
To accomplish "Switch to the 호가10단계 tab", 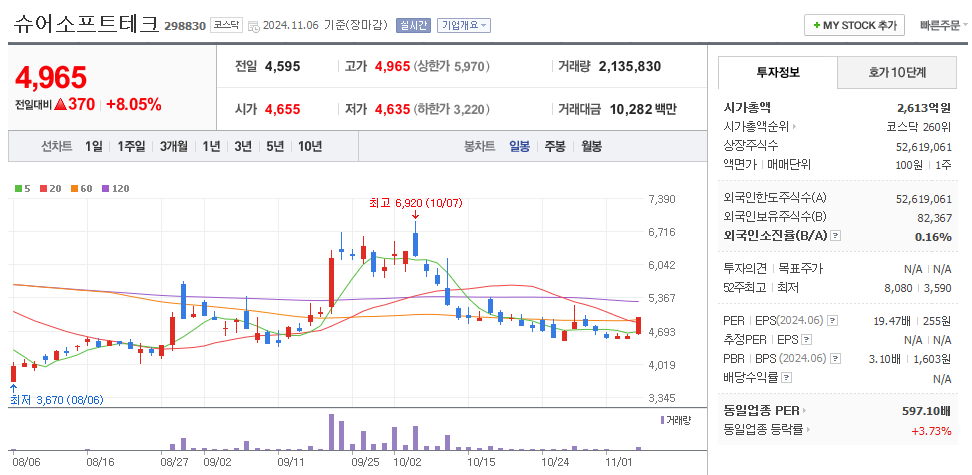I will coord(897,73).
